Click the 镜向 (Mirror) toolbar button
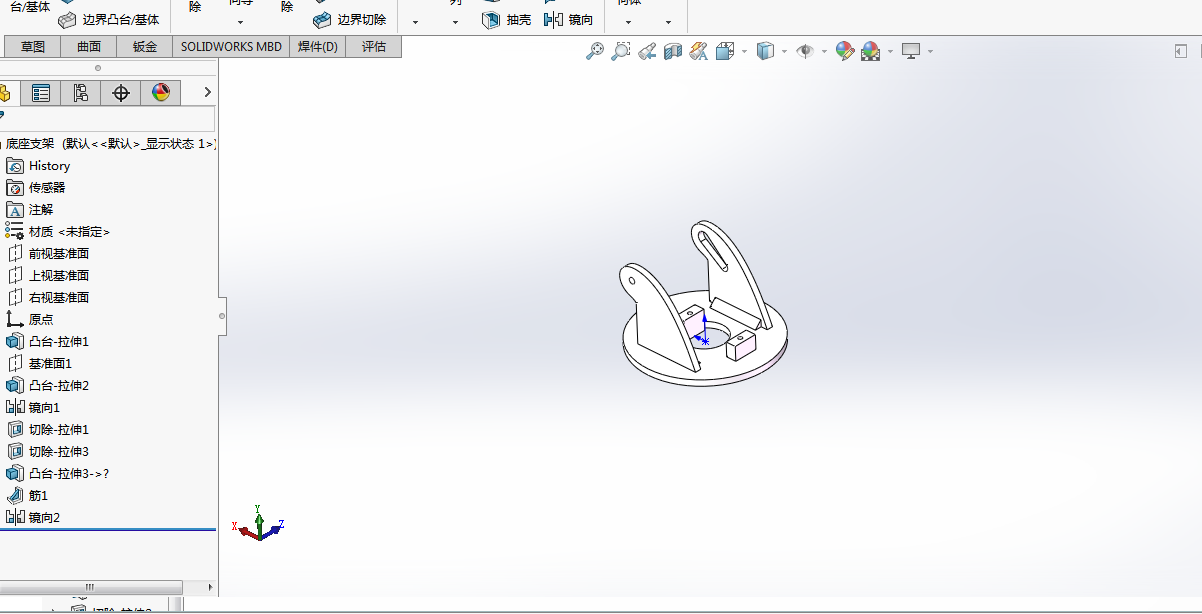Image resolution: width=1202 pixels, height=614 pixels. pyautogui.click(x=568, y=20)
